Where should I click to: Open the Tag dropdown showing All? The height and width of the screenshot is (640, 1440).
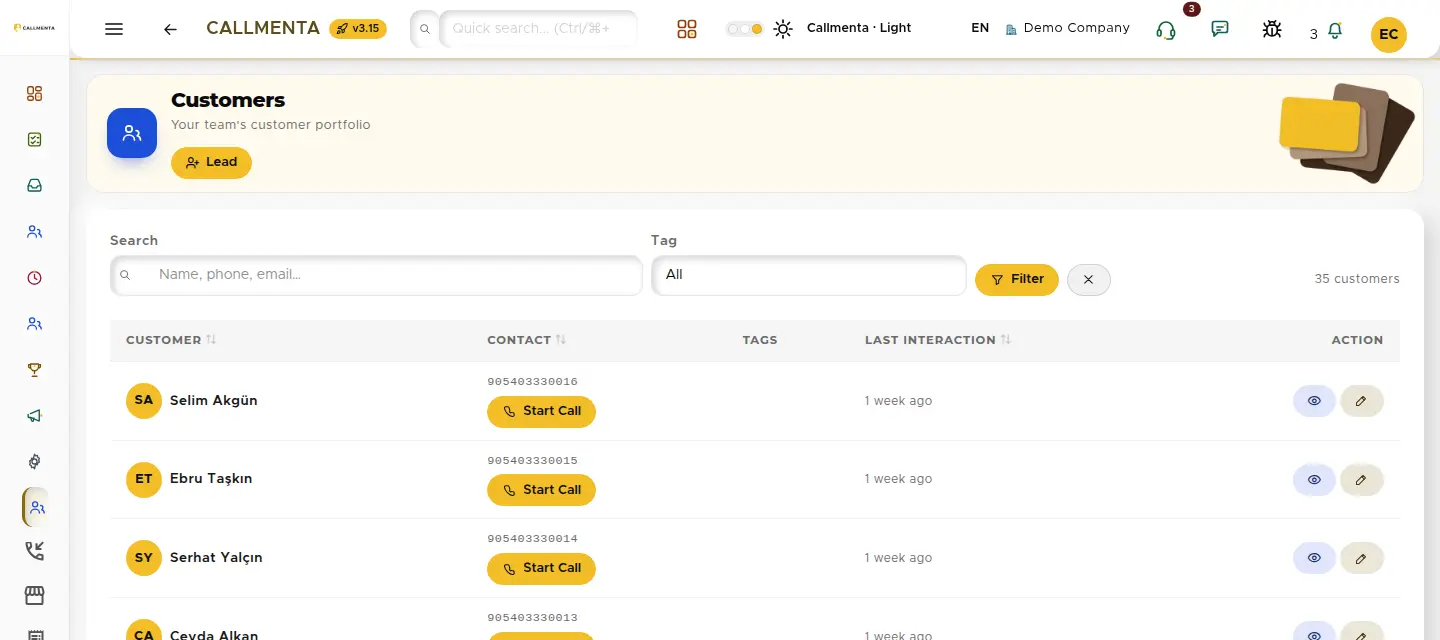809,275
